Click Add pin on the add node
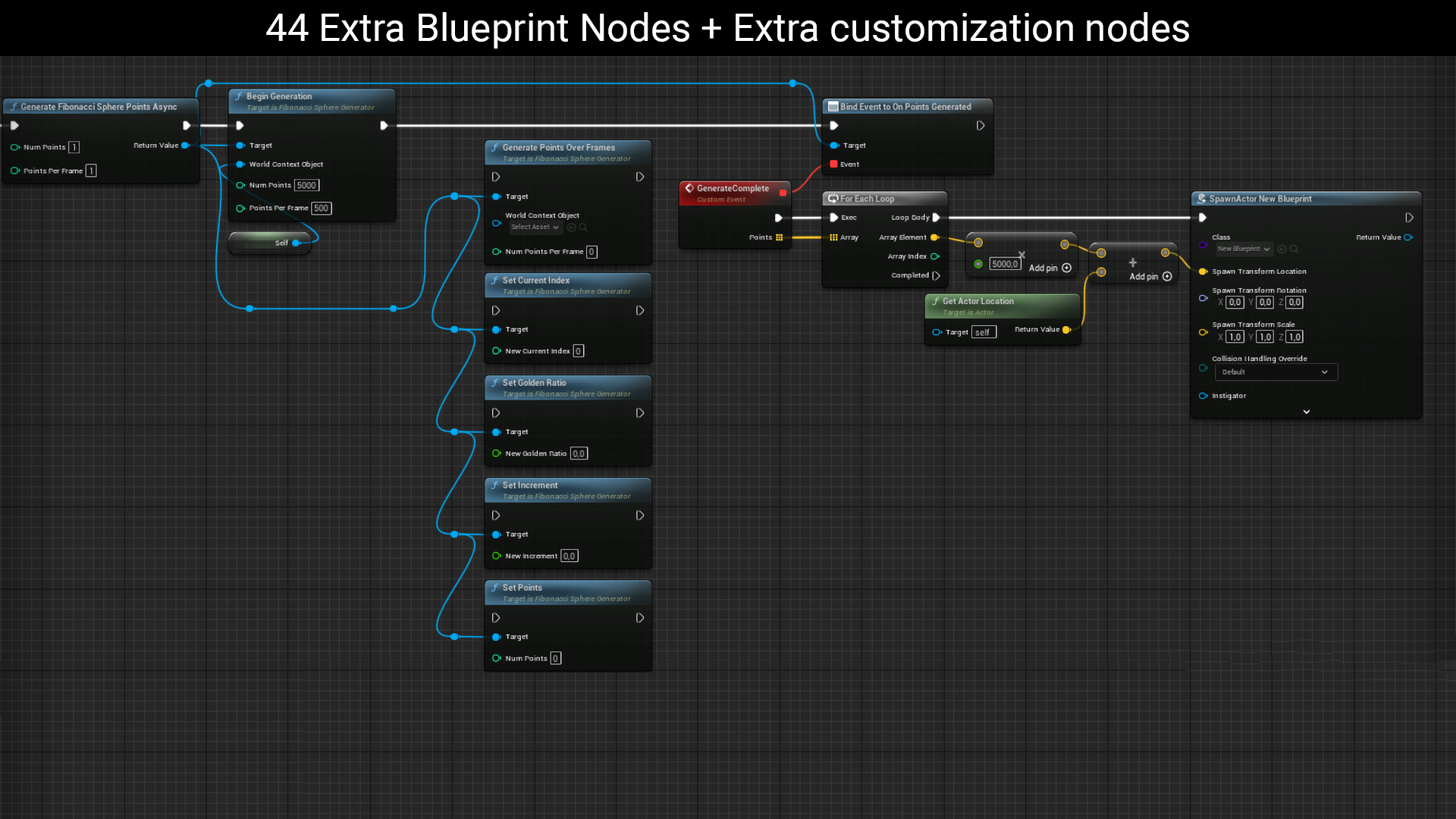Image resolution: width=1456 pixels, height=819 pixels. [1167, 277]
